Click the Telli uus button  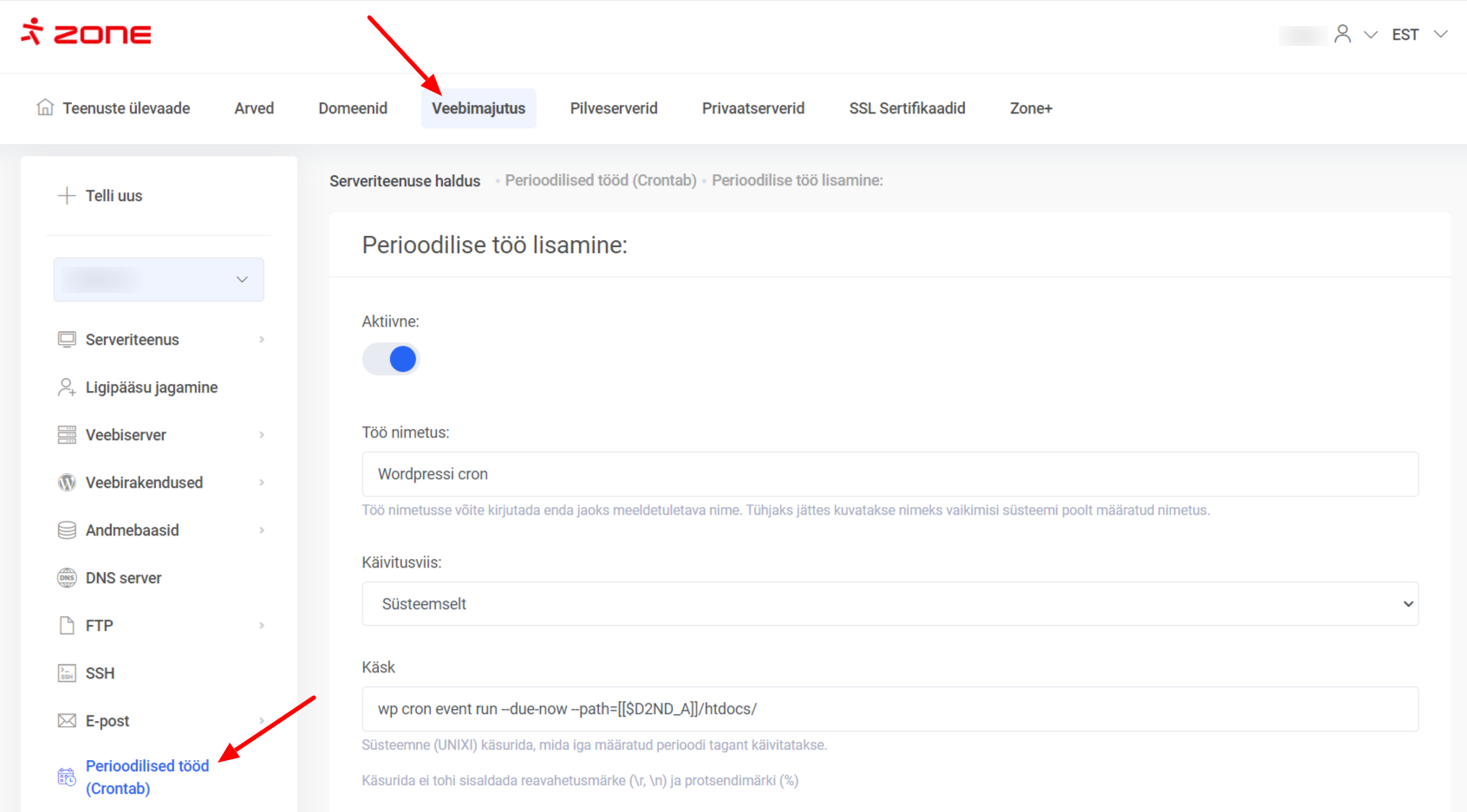coord(101,196)
